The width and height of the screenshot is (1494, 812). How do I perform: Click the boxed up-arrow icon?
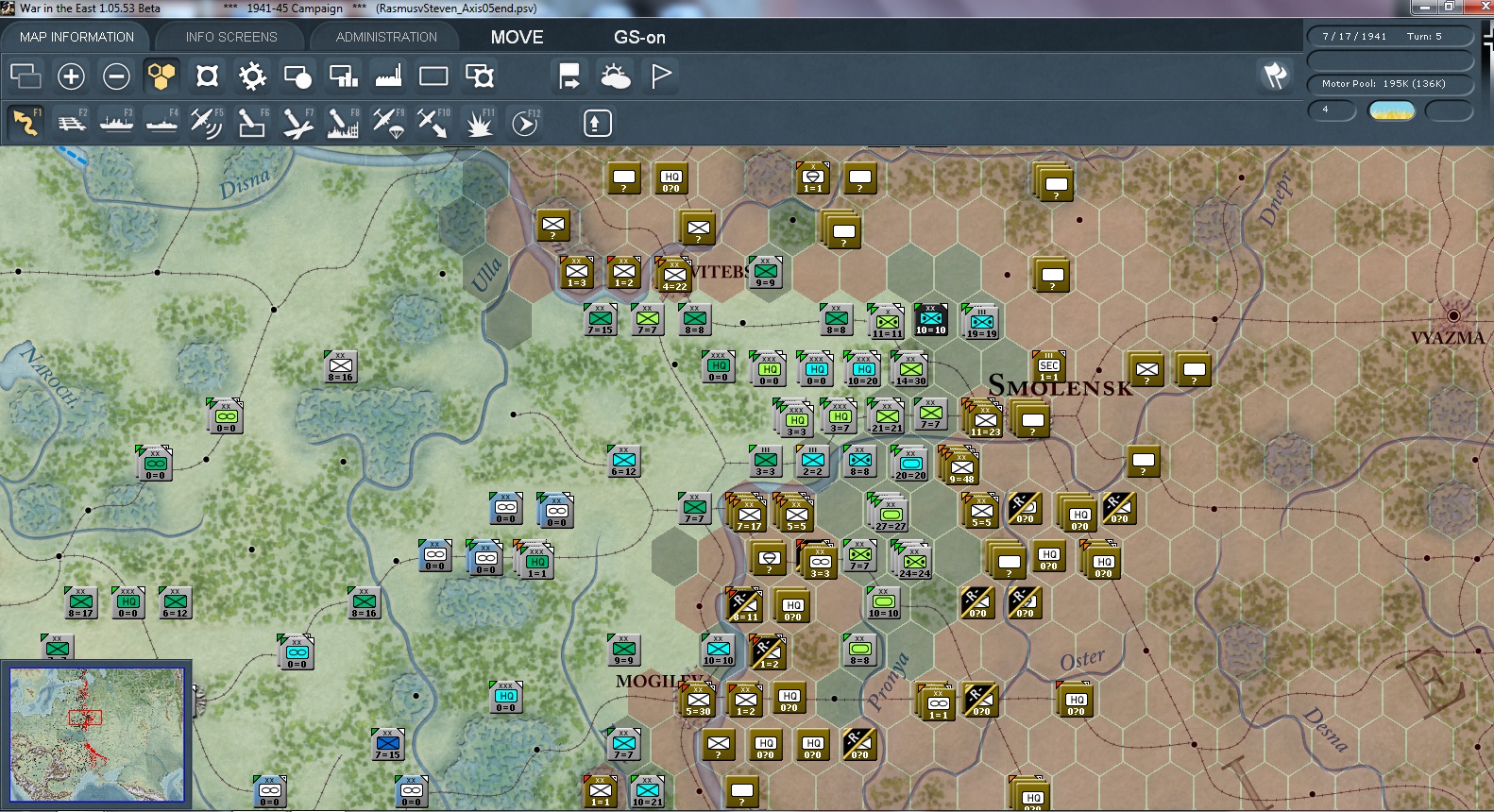[x=598, y=123]
